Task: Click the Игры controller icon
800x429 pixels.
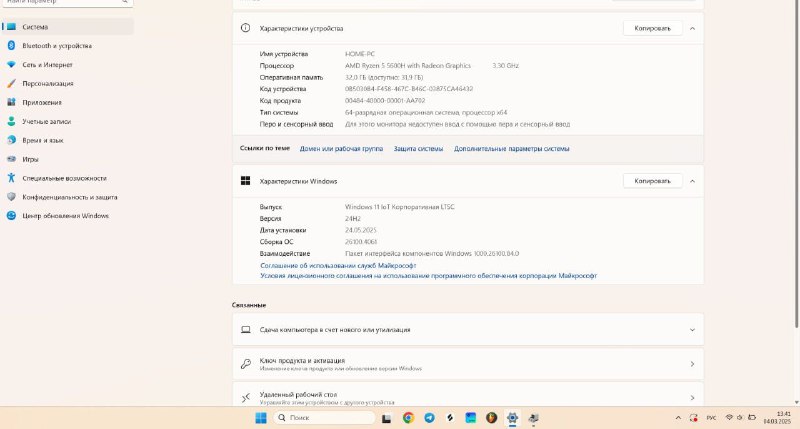Action: (x=11, y=159)
